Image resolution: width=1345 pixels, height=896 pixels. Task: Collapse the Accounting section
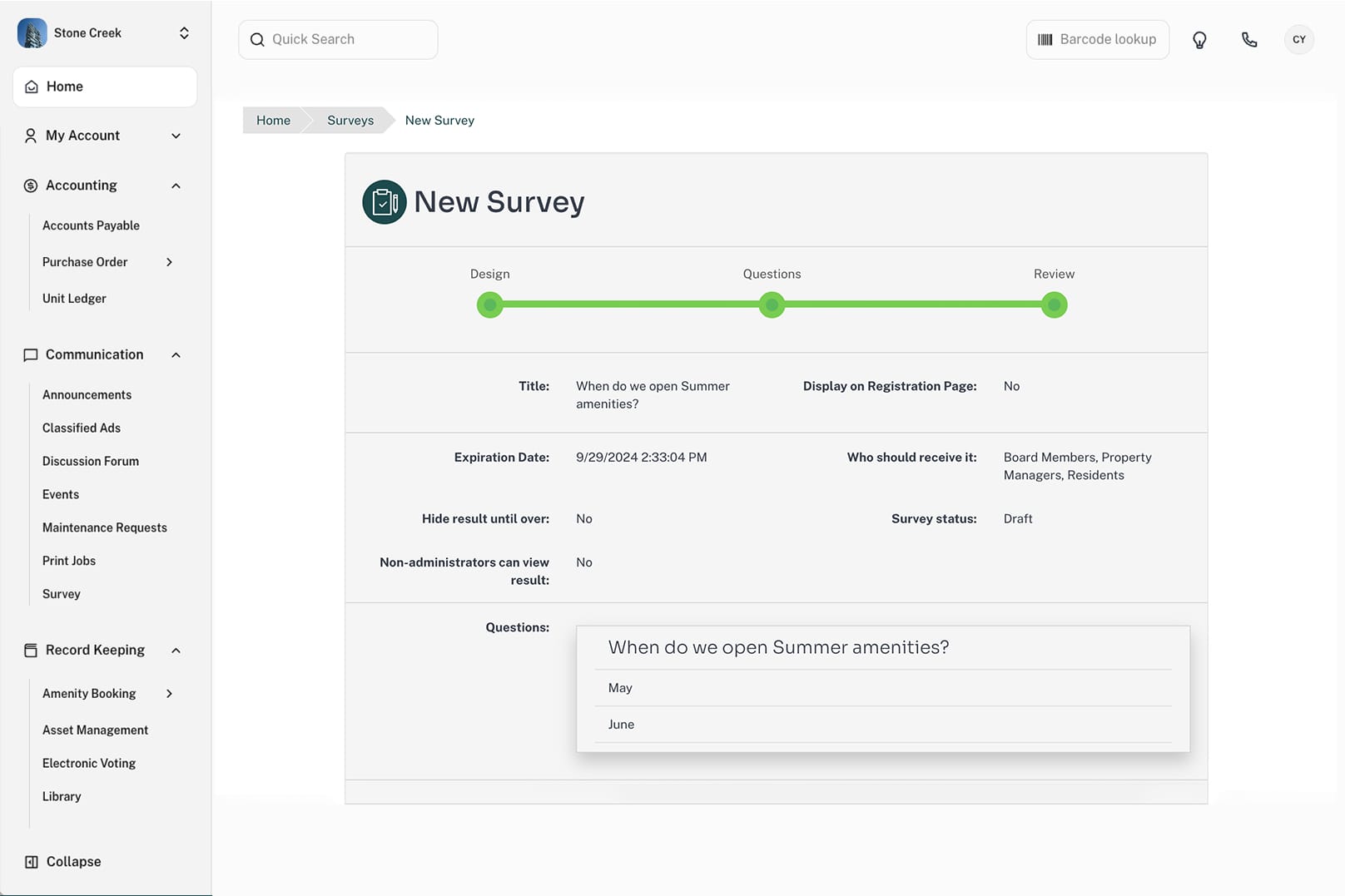(x=102, y=186)
